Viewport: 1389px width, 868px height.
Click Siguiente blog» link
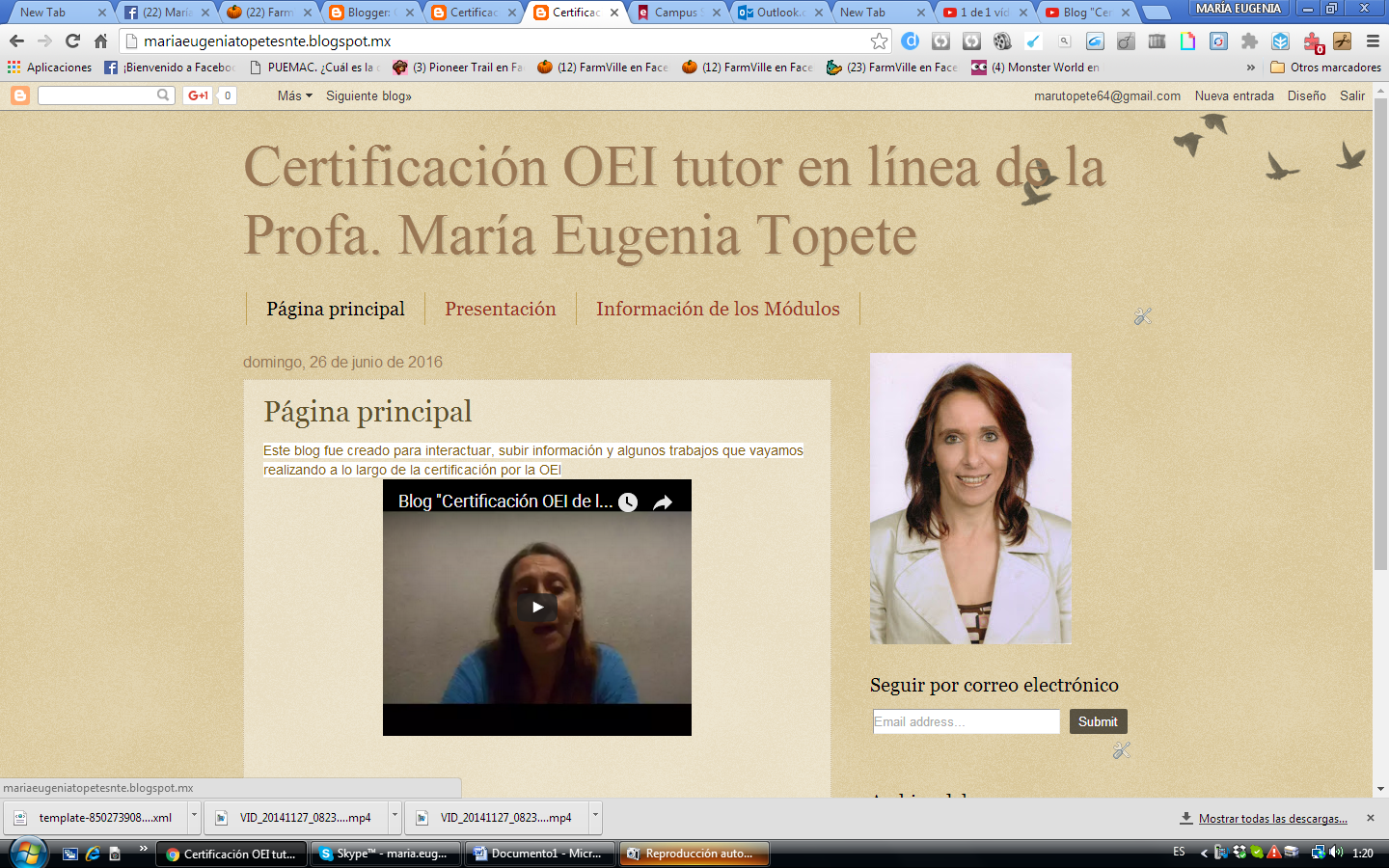(x=368, y=95)
